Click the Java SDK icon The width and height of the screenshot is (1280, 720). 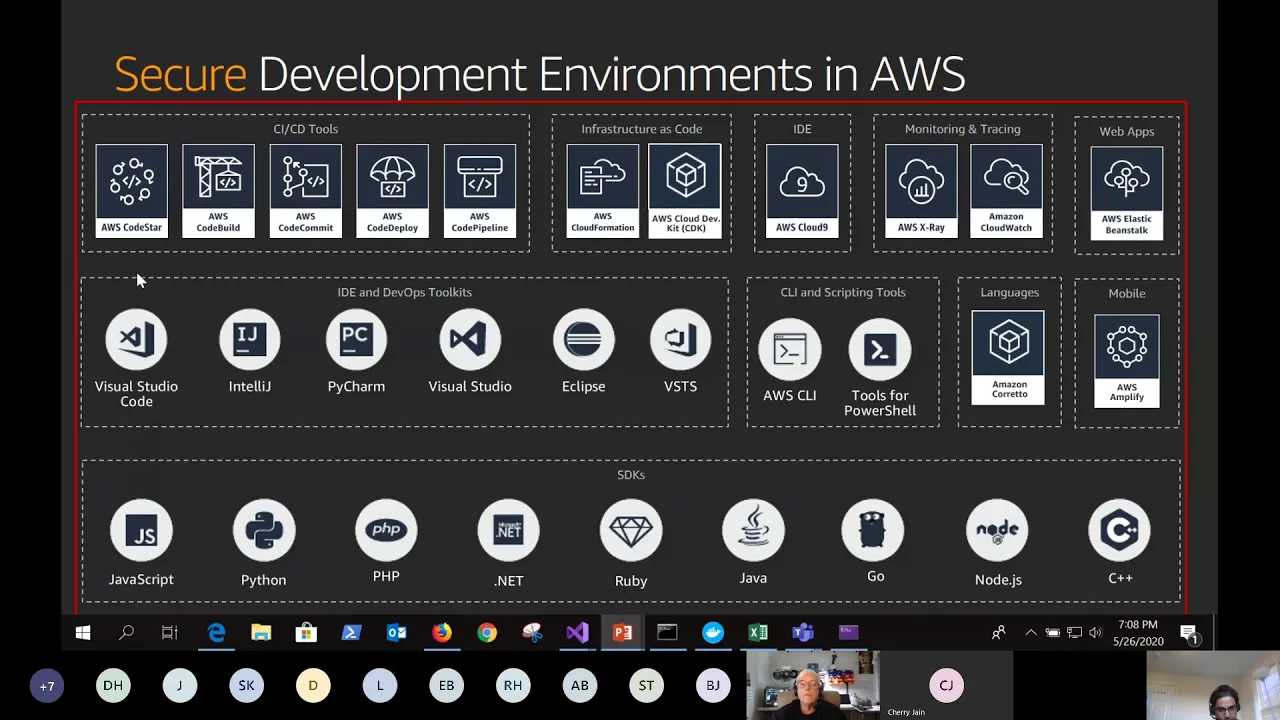[x=753, y=530]
